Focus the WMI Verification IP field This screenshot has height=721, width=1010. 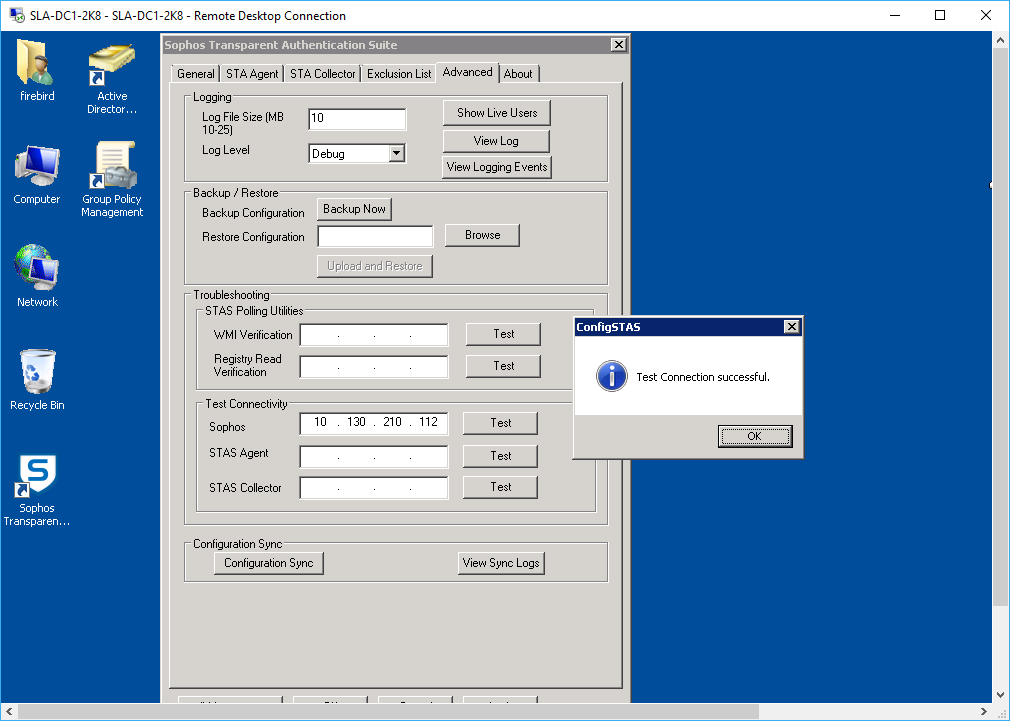click(x=374, y=335)
